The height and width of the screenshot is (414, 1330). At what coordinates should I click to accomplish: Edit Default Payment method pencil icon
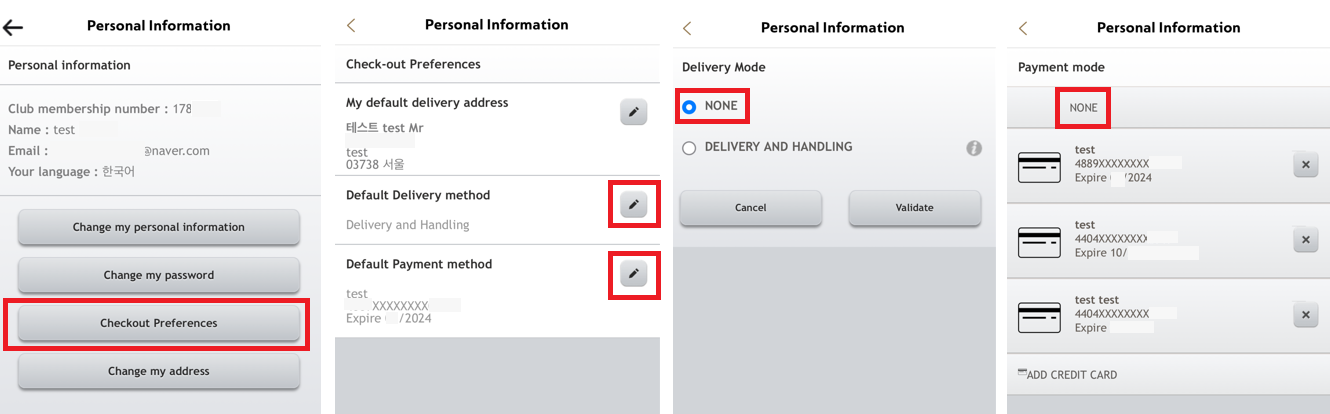tap(633, 273)
